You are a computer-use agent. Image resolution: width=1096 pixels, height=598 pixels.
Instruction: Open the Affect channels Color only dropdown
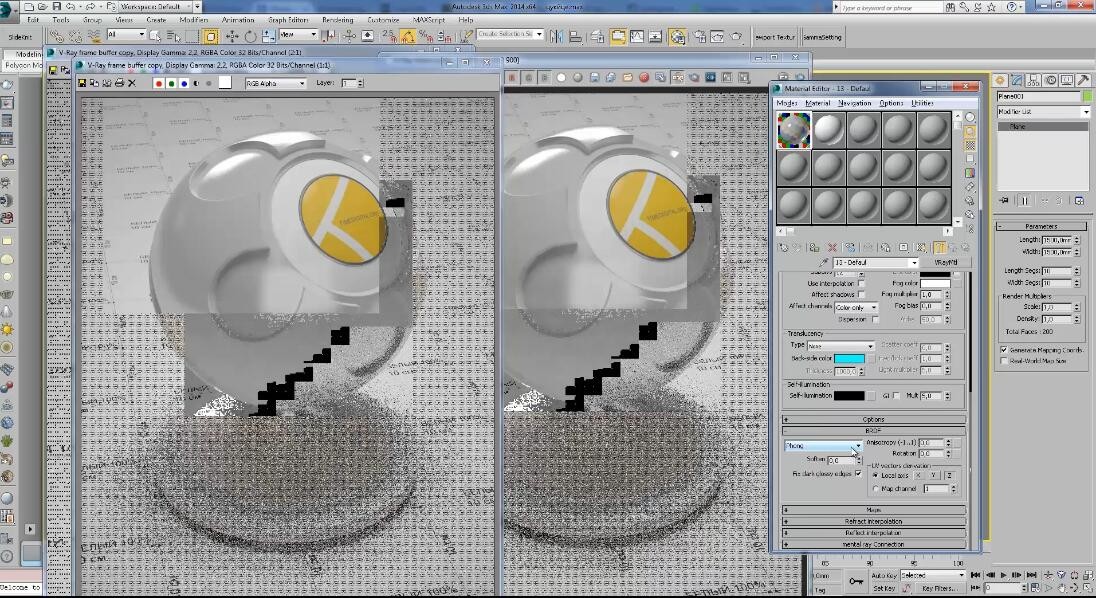pyautogui.click(x=856, y=307)
